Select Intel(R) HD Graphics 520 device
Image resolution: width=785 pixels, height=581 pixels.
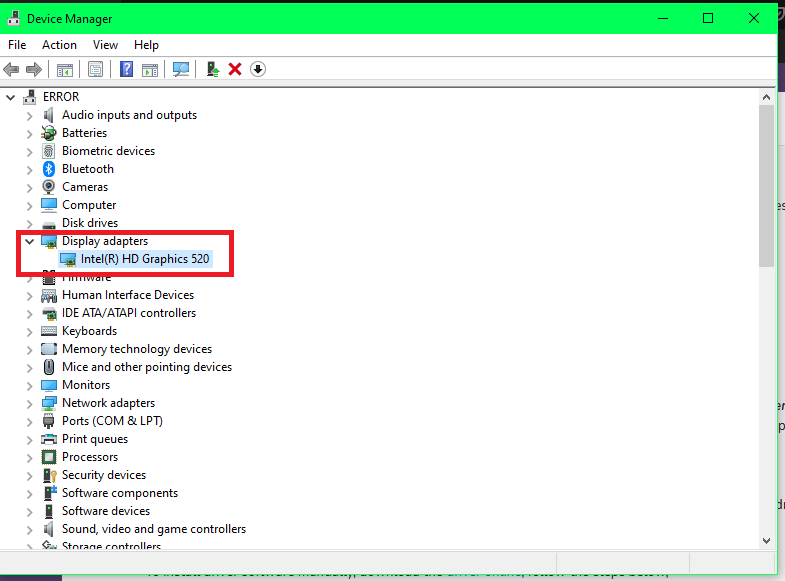pos(144,259)
